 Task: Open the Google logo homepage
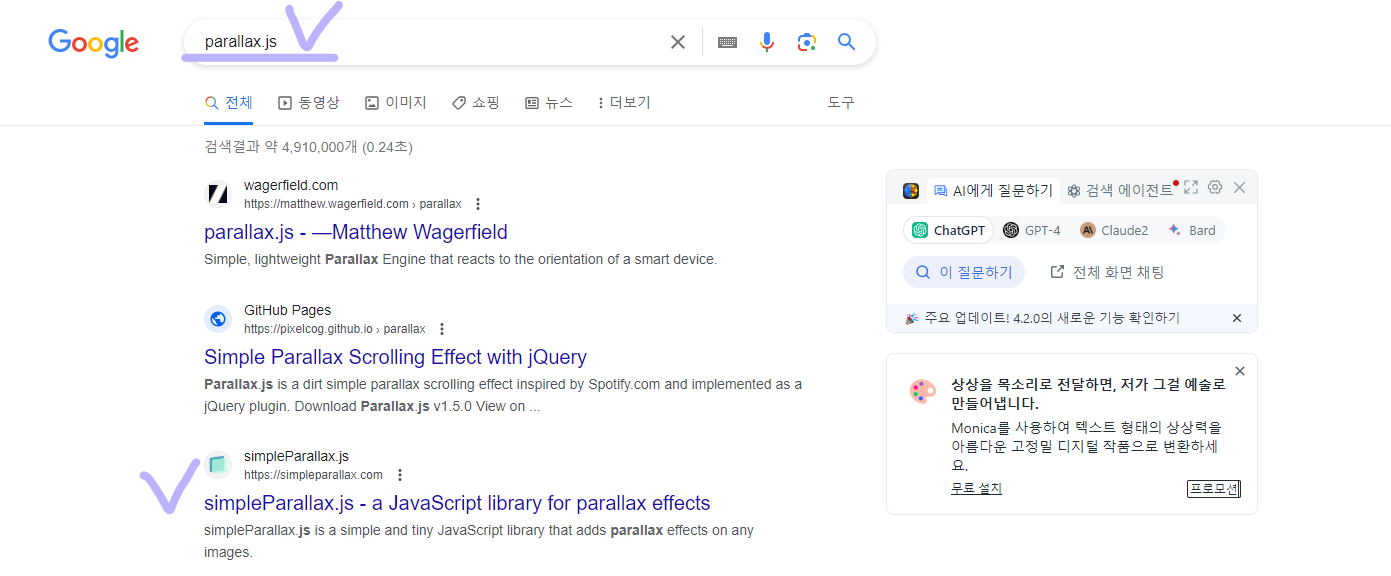point(93,42)
